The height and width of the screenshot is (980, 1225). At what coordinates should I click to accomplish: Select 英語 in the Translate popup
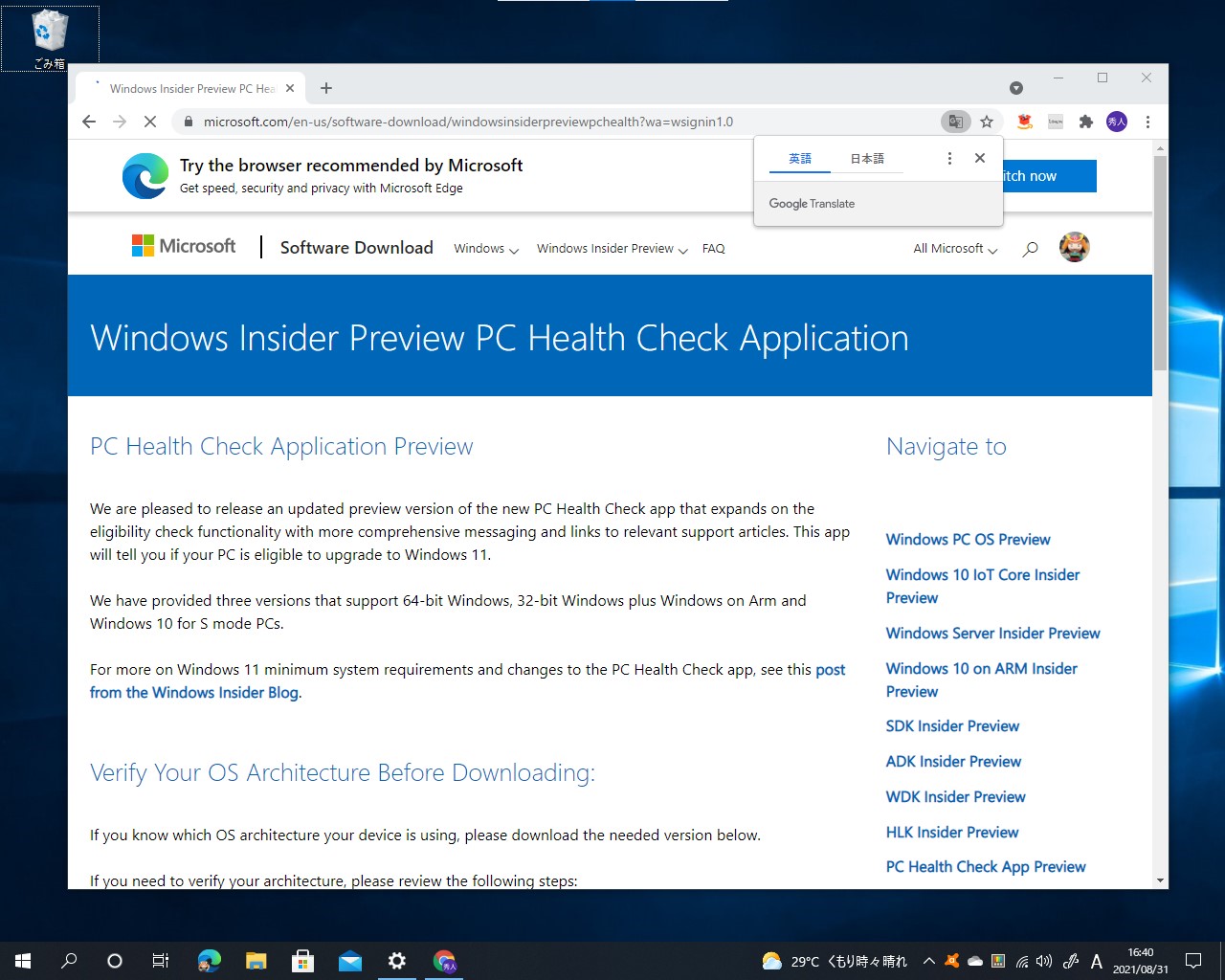800,158
